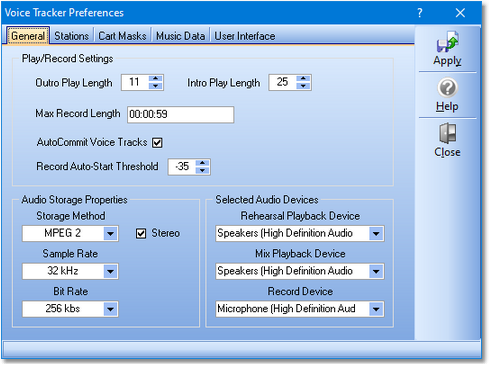The image size is (489, 366).
Task: Decrease Intro Play Length with down arrow
Action: click(x=303, y=86)
